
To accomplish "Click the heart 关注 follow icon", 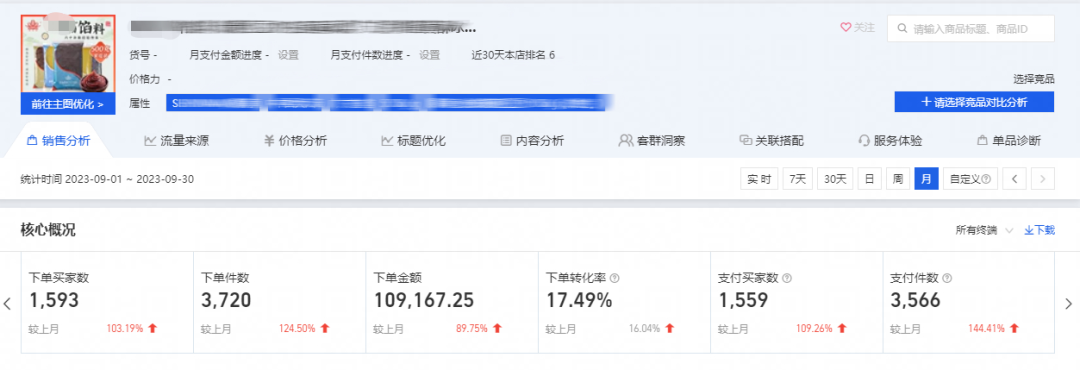I will pyautogui.click(x=845, y=28).
